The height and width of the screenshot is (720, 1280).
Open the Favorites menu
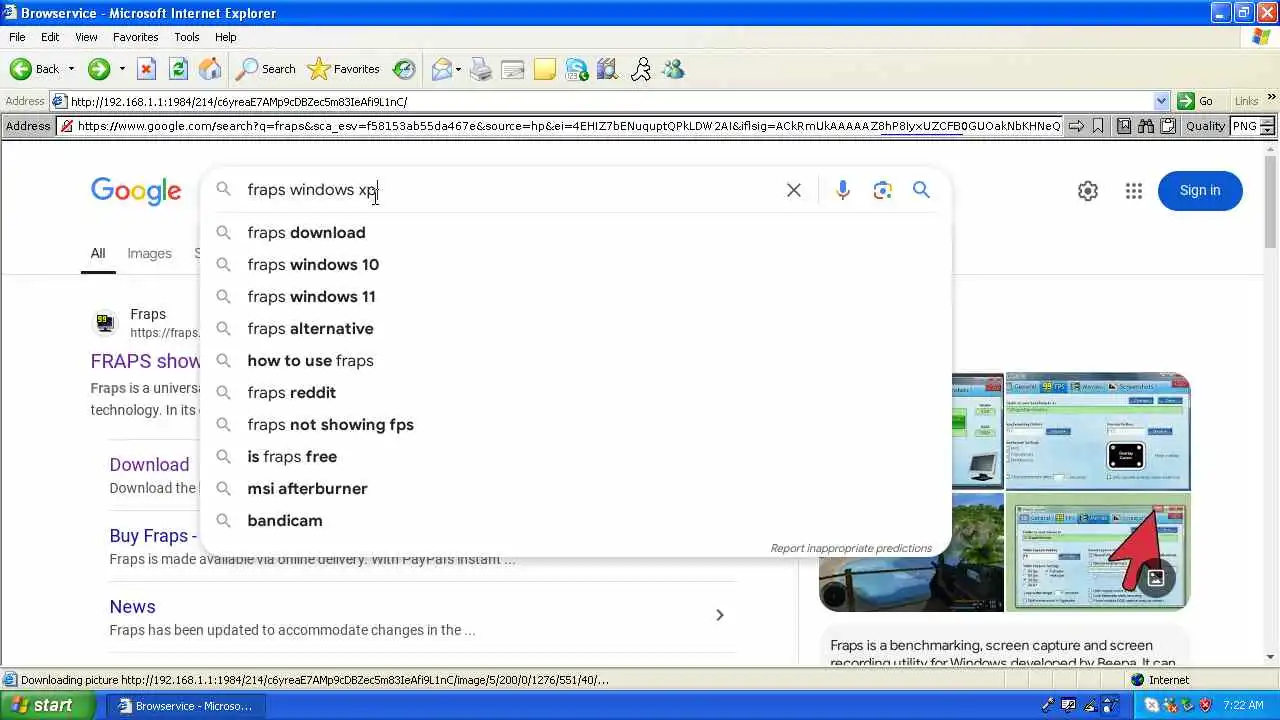[x=135, y=37]
